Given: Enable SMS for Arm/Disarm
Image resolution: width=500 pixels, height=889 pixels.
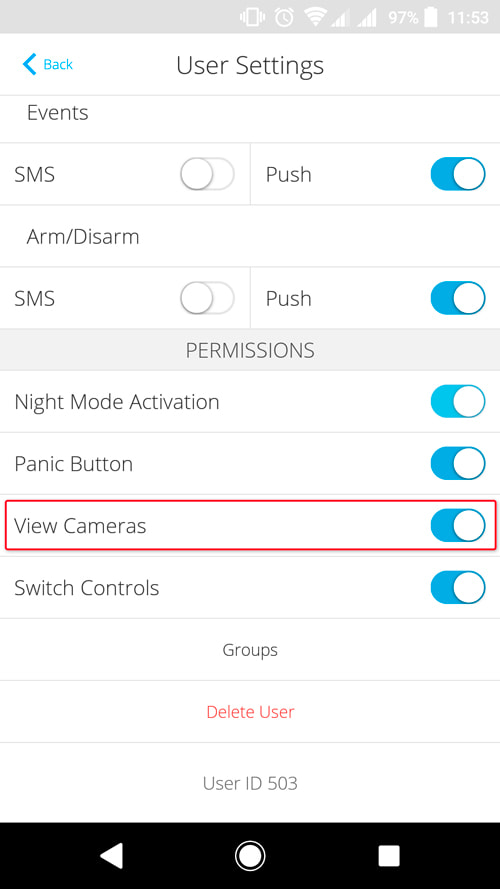Looking at the screenshot, I should point(207,298).
